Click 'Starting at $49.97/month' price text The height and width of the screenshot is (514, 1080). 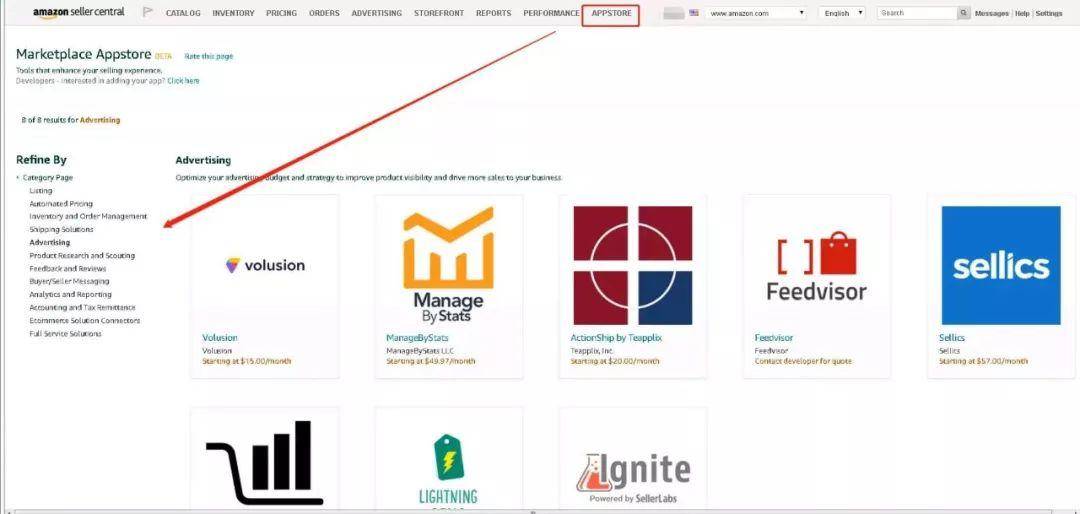point(430,361)
